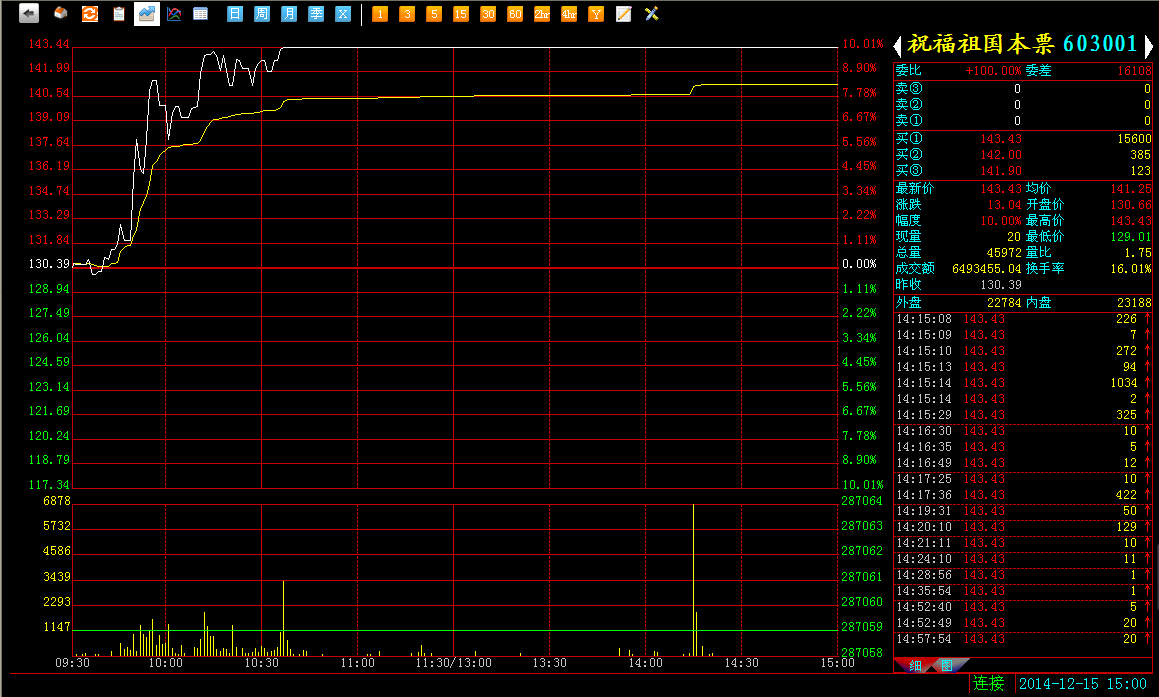Select the 14:57:54 last trade row

point(1023,639)
